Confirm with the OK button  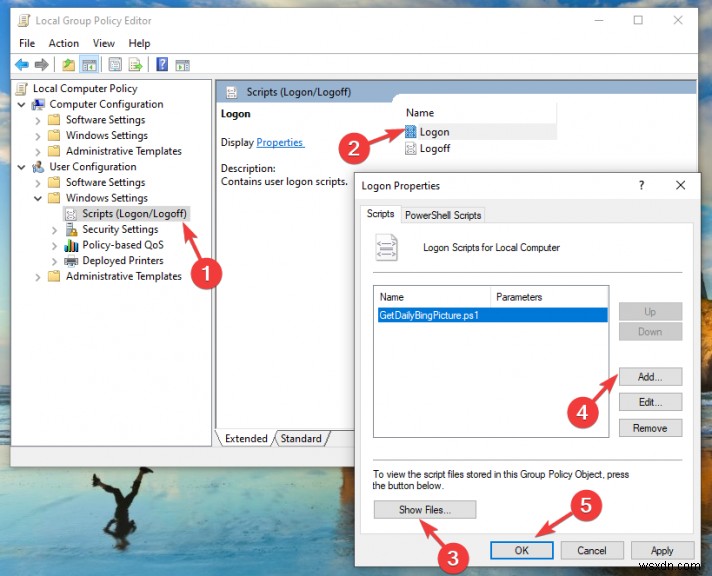(521, 550)
